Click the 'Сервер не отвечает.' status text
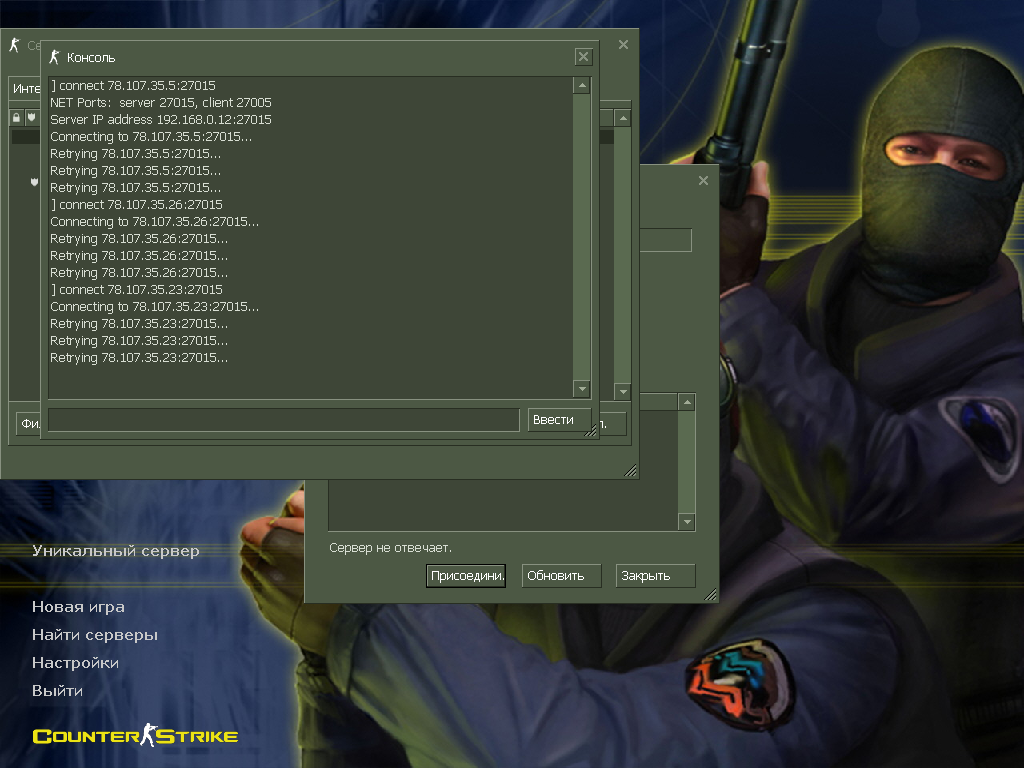Image resolution: width=1024 pixels, height=768 pixels. pyautogui.click(x=391, y=548)
